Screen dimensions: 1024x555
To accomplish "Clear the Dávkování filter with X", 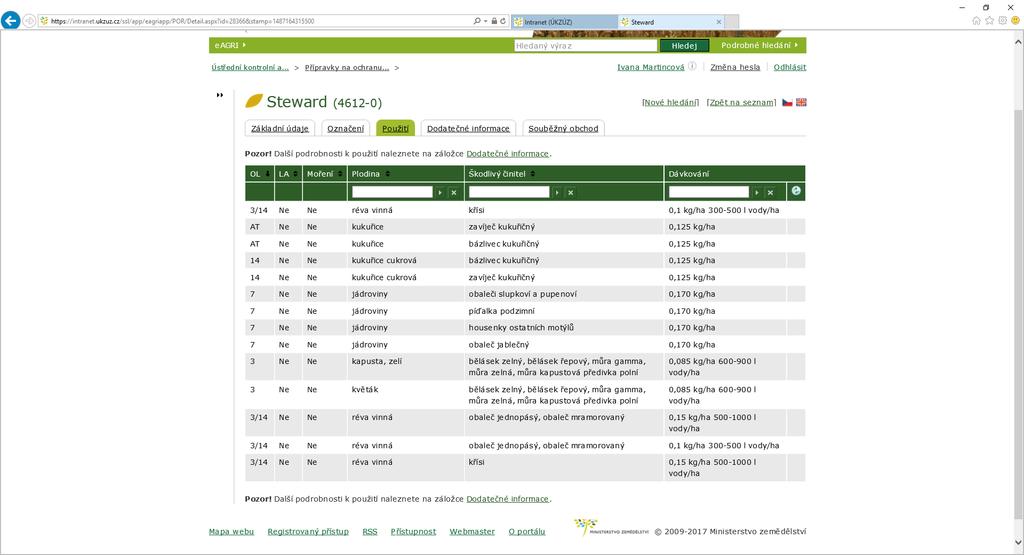I will 771,193.
